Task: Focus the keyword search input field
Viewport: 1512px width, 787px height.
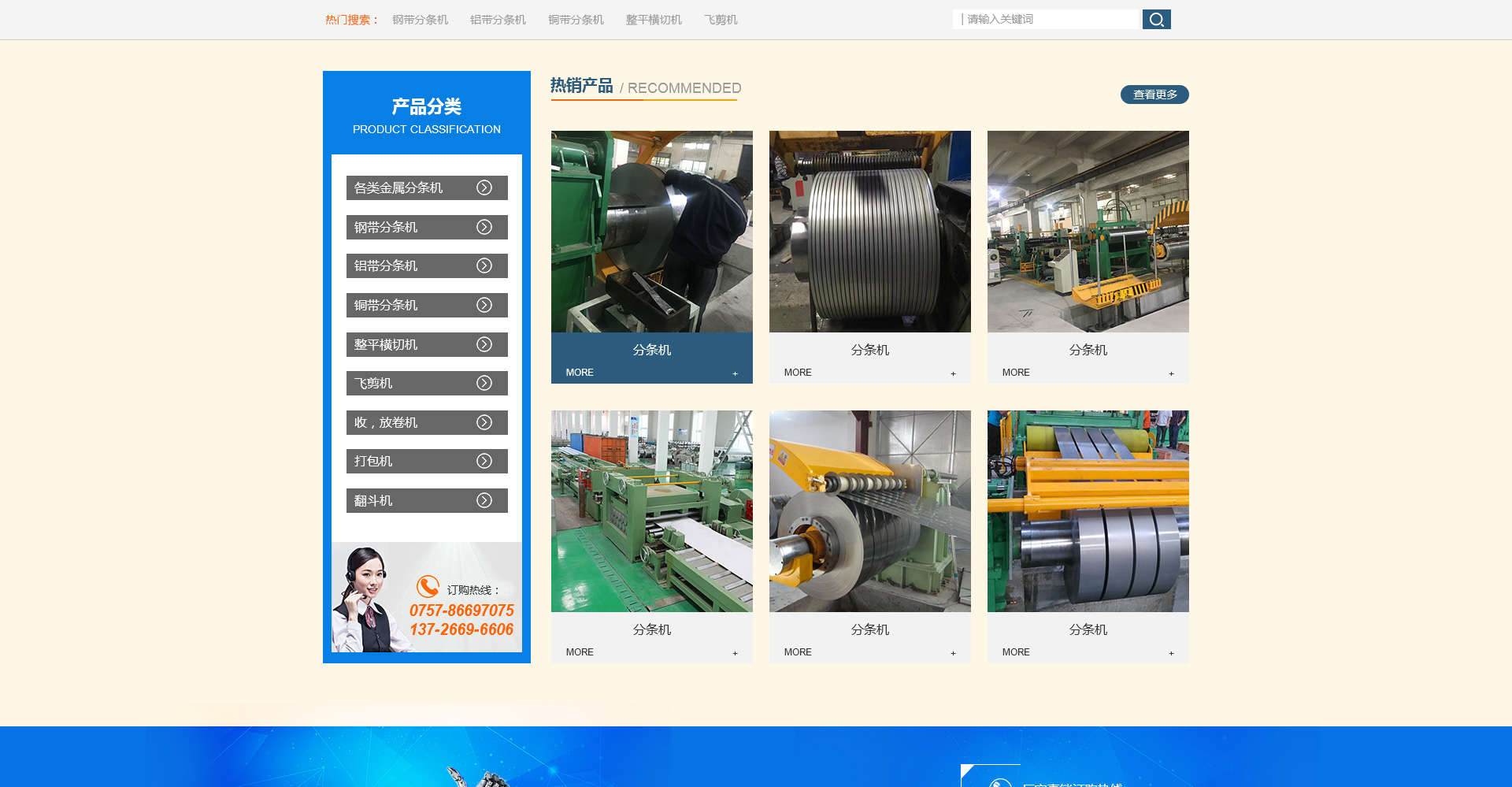Action: click(1047, 20)
